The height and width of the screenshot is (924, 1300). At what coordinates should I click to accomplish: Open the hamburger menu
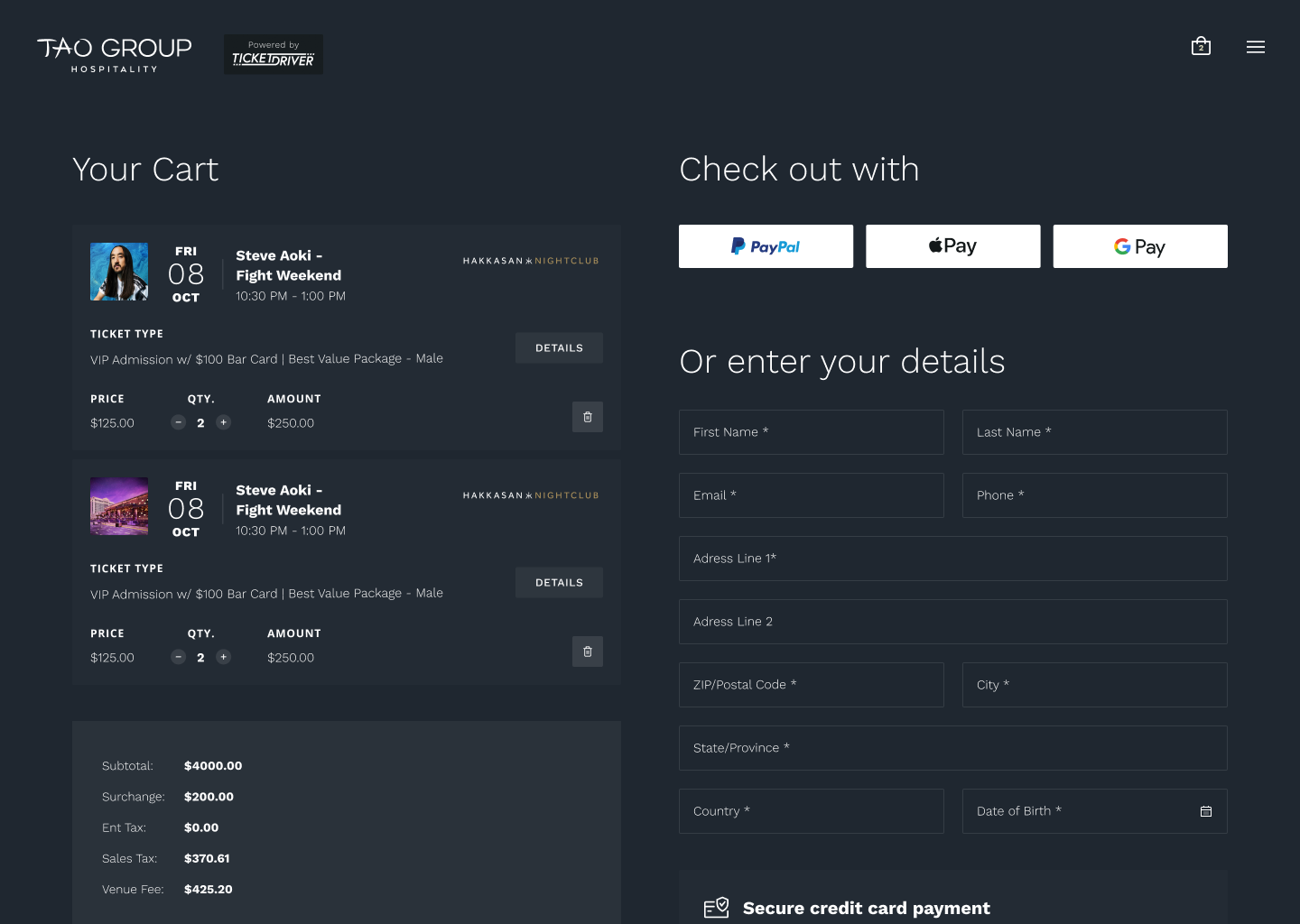[x=1256, y=47]
